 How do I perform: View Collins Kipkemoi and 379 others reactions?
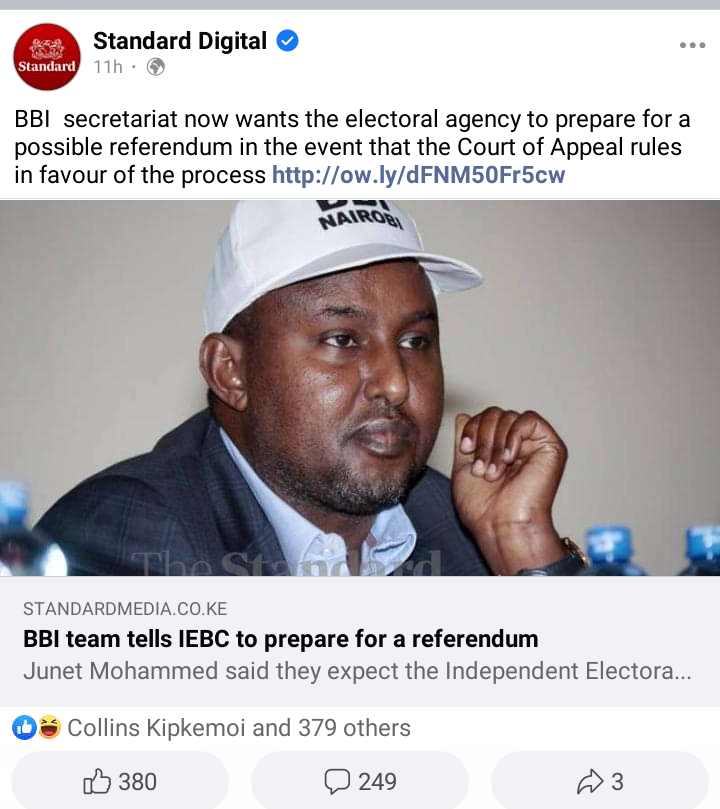click(239, 728)
